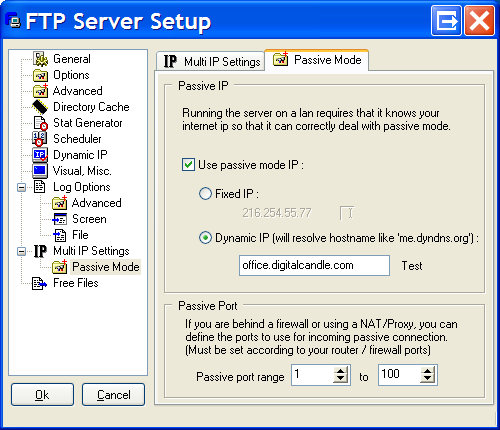500x430 pixels.
Task: Increase passive port range start value
Action: [x=340, y=371]
